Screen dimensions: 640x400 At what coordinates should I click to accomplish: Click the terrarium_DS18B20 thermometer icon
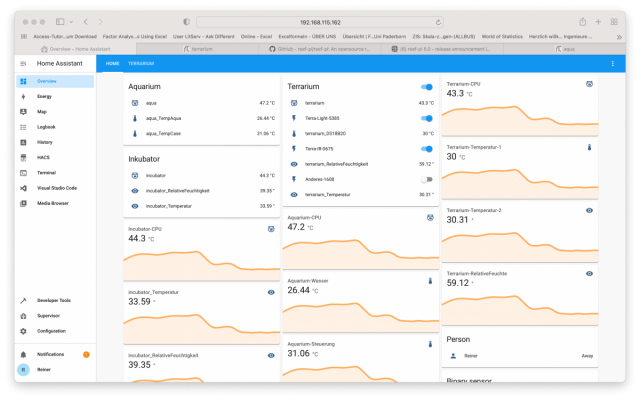[x=294, y=133]
